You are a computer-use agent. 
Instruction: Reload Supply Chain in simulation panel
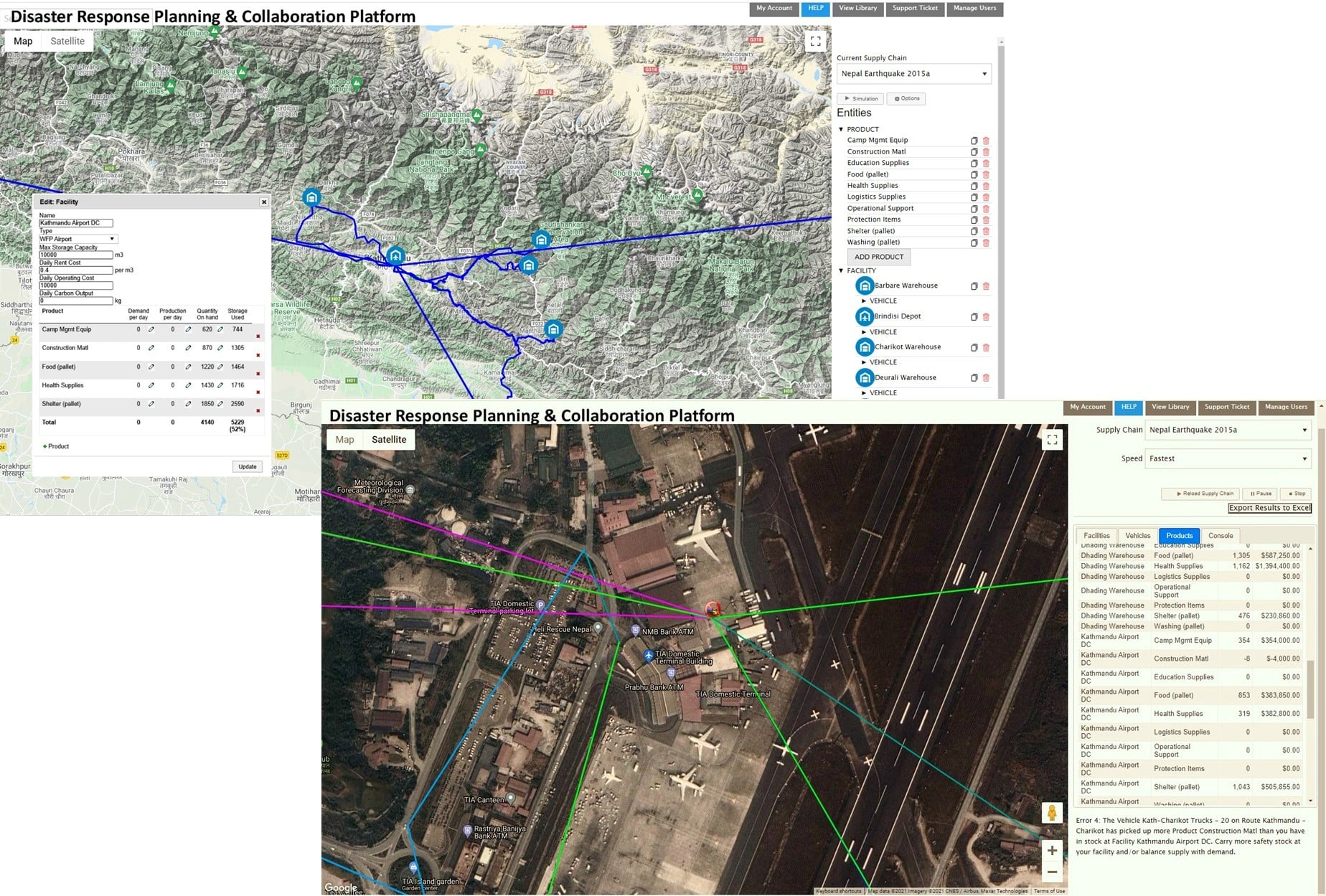[1200, 494]
